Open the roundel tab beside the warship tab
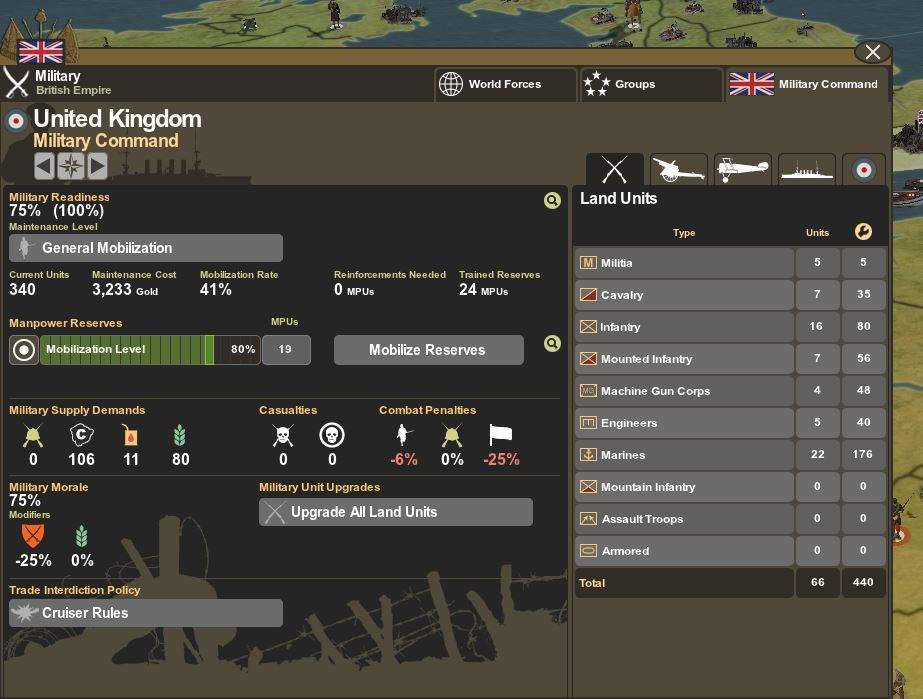 click(x=864, y=170)
